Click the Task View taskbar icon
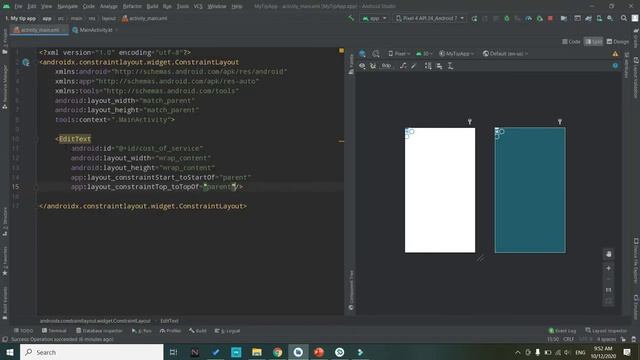Viewport: 640px width, 360px height. pos(173,352)
